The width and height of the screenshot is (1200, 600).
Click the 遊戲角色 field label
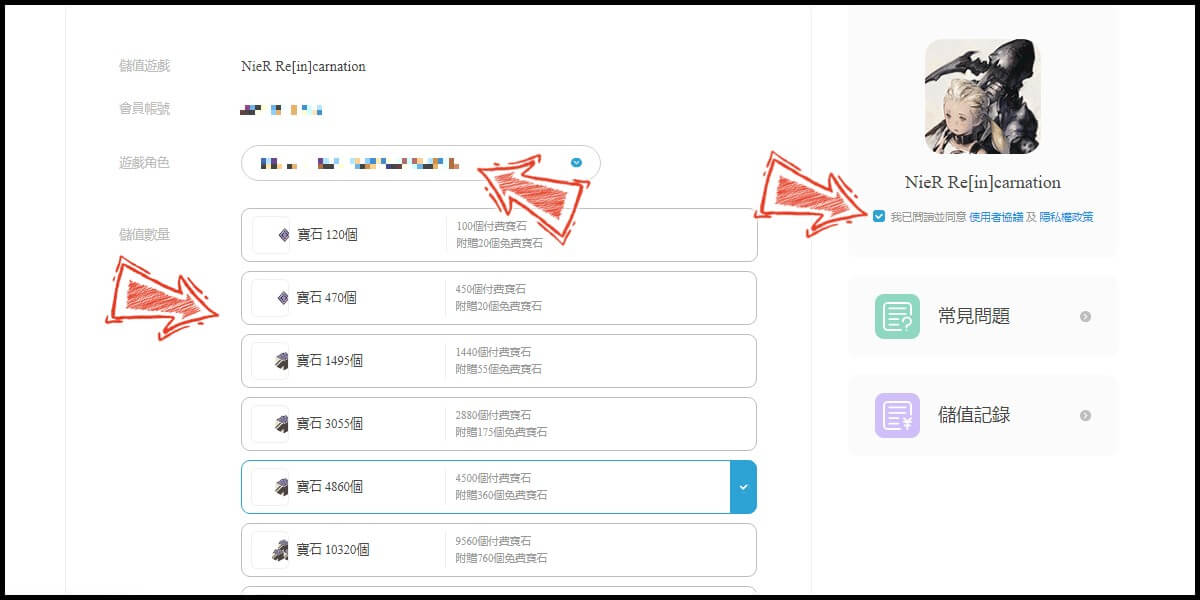pyautogui.click(x=144, y=162)
